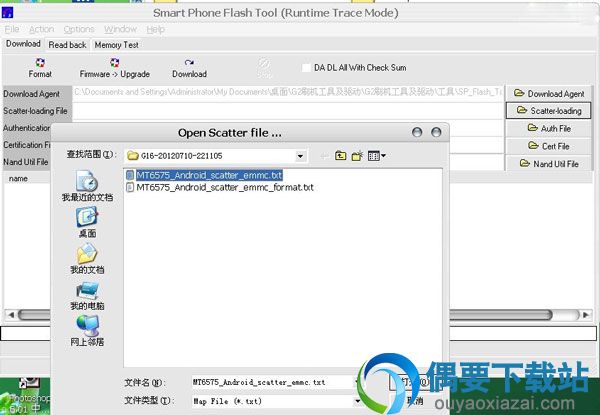Click the scroll left arrow of main list
This screenshot has height=415, width=600.
tap(11, 315)
